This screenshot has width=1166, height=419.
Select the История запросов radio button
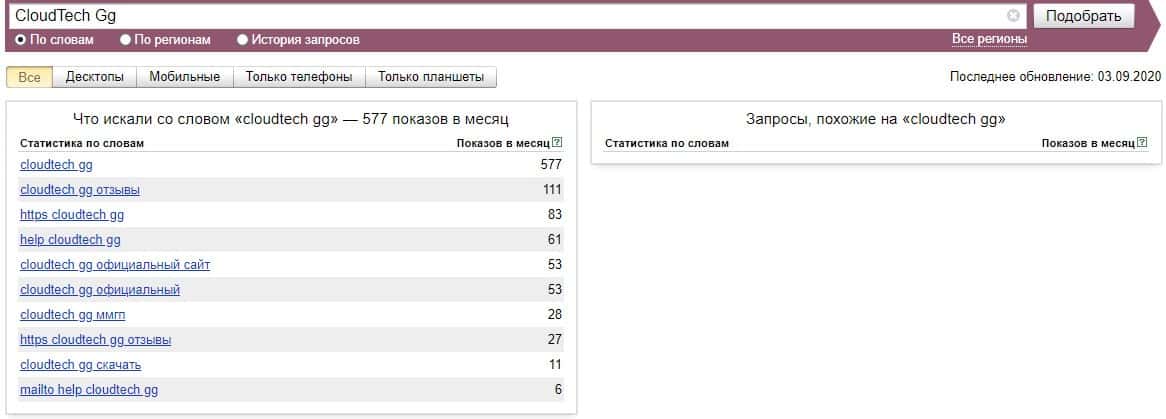242,40
